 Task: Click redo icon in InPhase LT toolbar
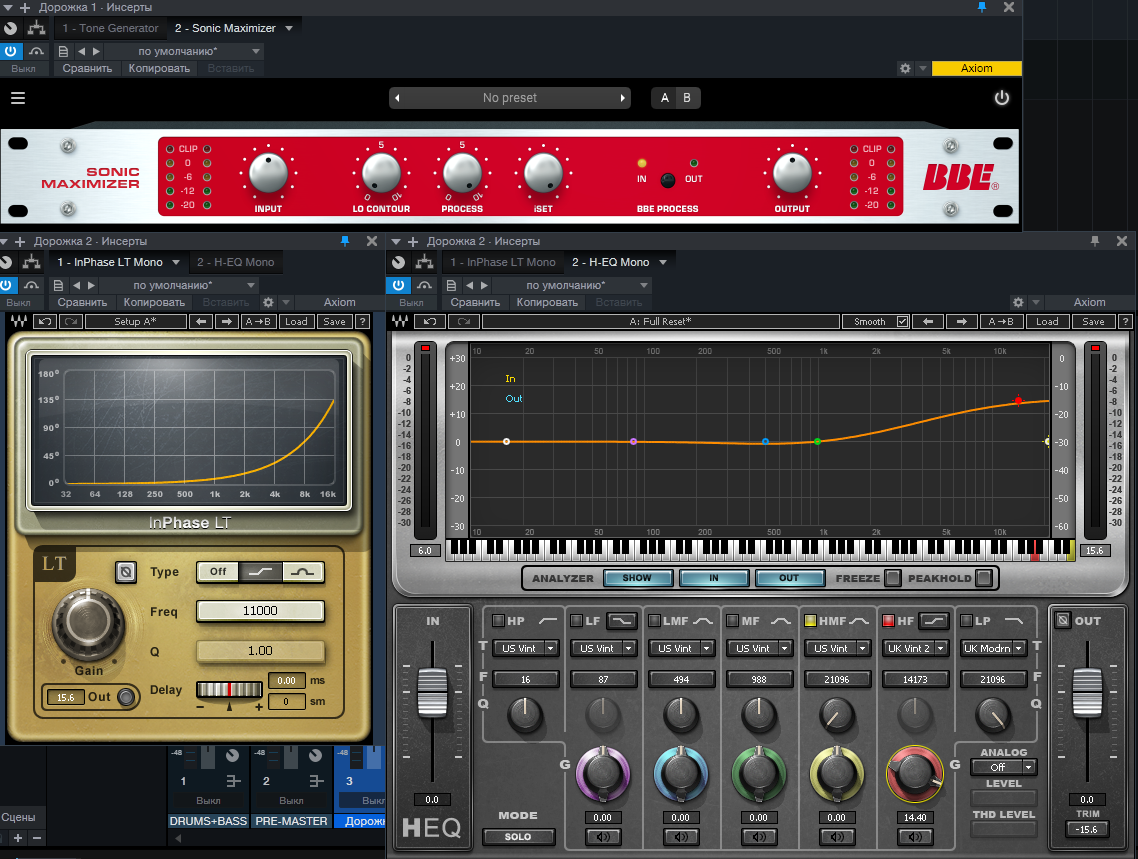(x=71, y=321)
